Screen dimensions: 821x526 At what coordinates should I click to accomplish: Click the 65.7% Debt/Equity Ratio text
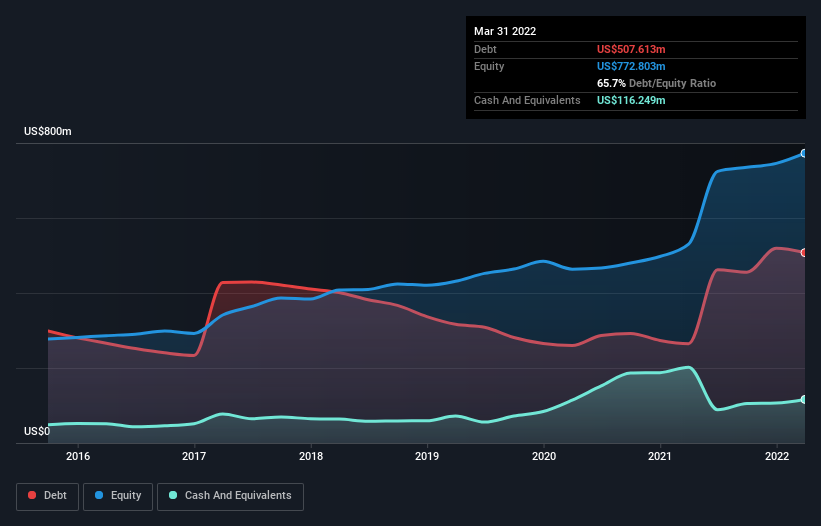click(656, 83)
